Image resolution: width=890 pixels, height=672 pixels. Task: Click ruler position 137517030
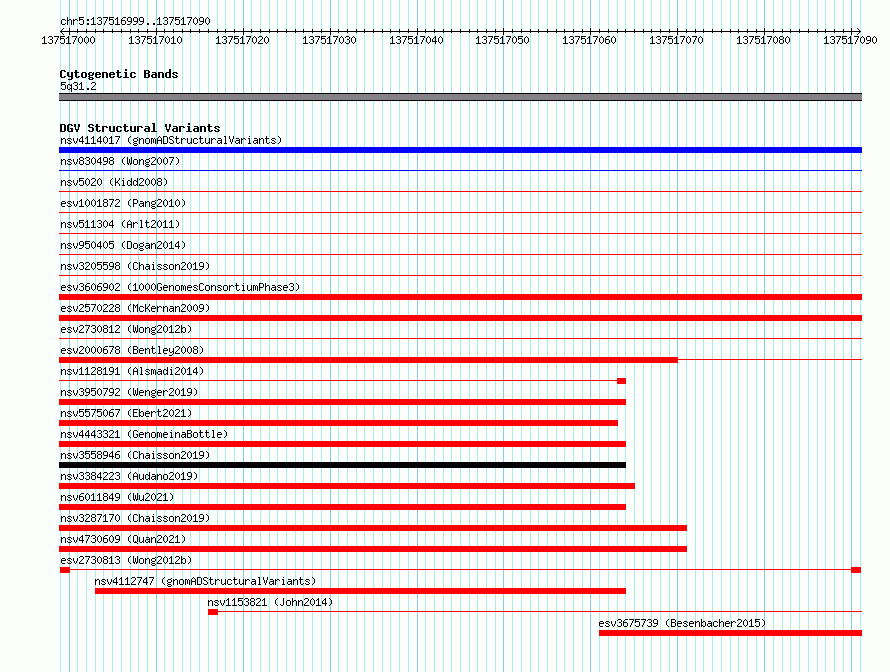click(329, 40)
